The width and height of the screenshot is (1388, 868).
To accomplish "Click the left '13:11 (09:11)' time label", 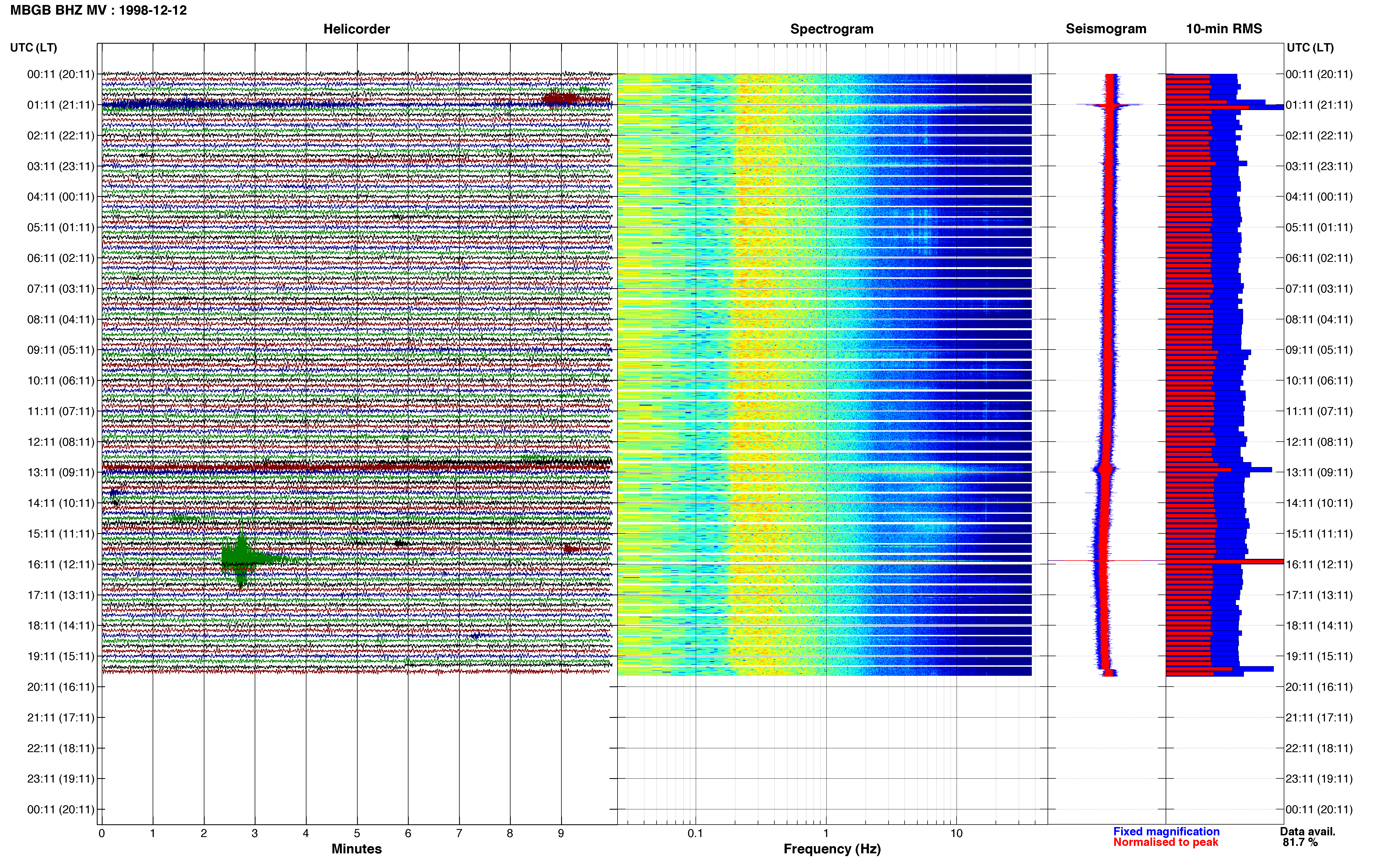I will [x=61, y=473].
